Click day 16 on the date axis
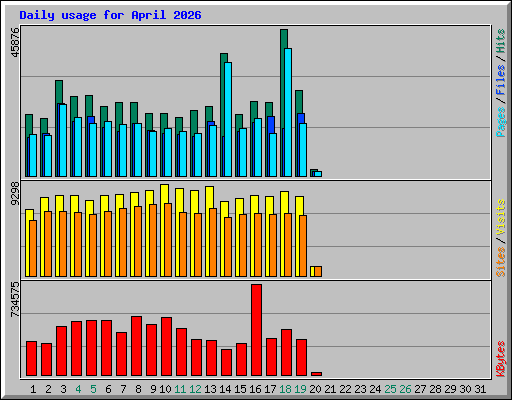This screenshot has width=512, height=400. [x=255, y=389]
